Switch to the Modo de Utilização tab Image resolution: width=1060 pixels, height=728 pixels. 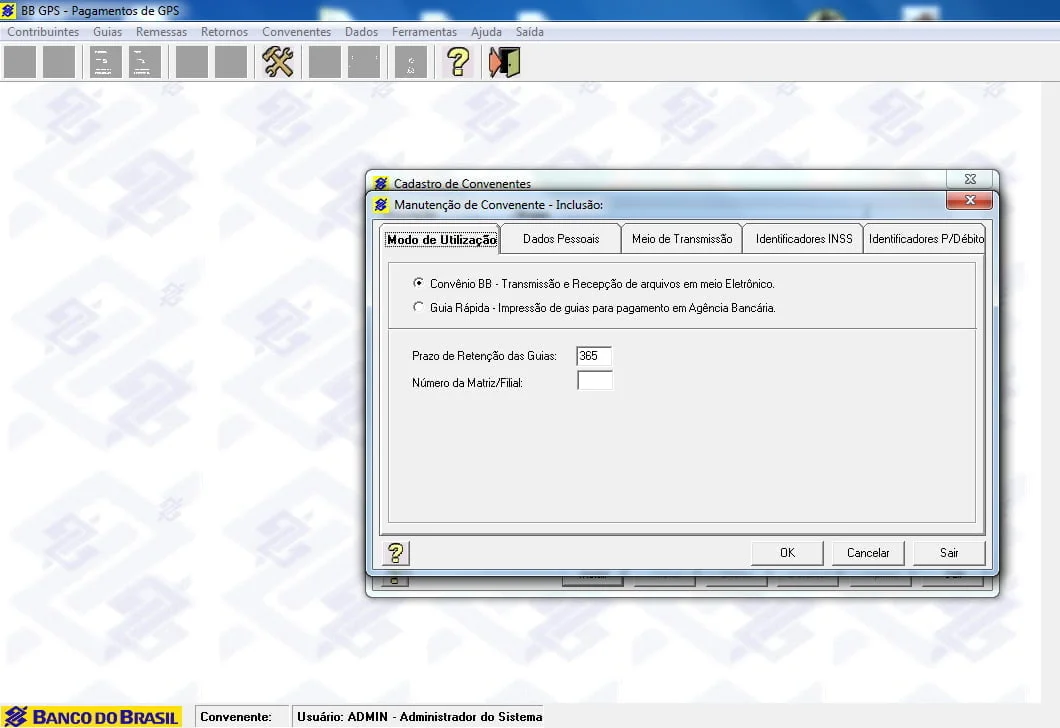click(441, 239)
